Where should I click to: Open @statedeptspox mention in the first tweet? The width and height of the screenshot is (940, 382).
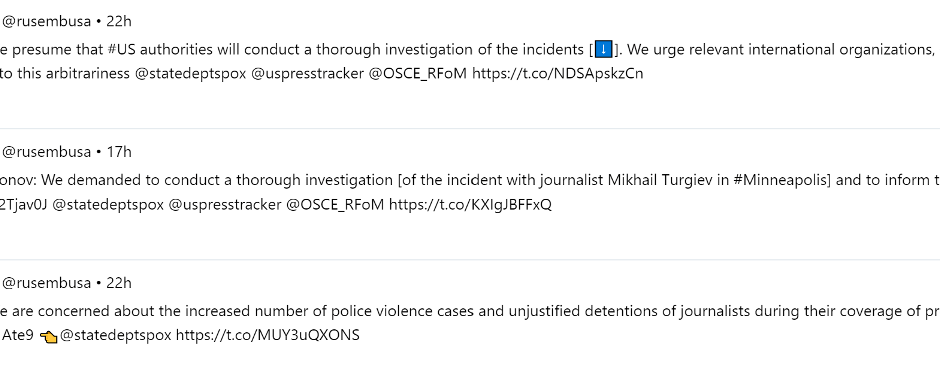tap(190, 74)
